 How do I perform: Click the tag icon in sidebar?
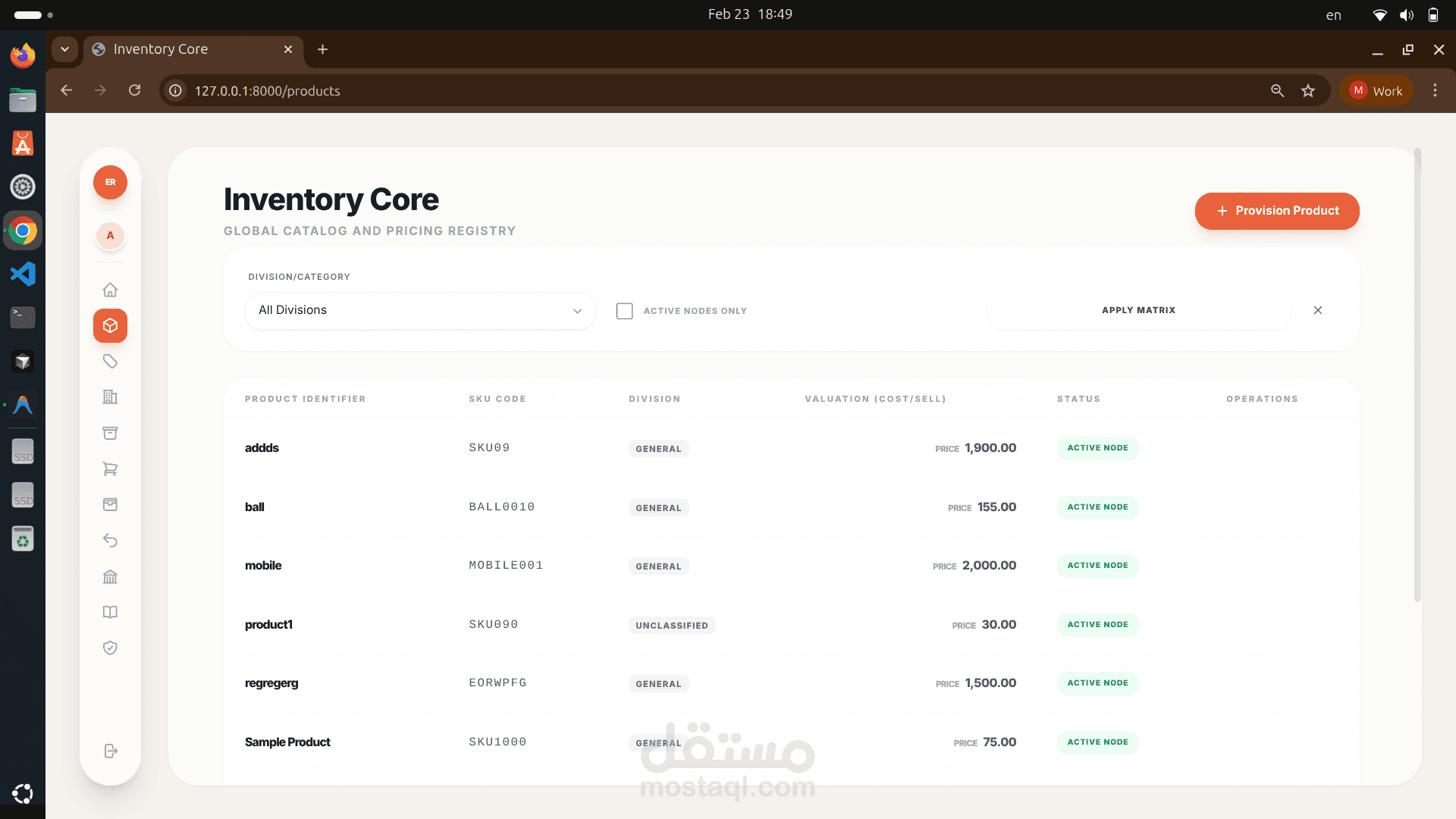pos(110,362)
